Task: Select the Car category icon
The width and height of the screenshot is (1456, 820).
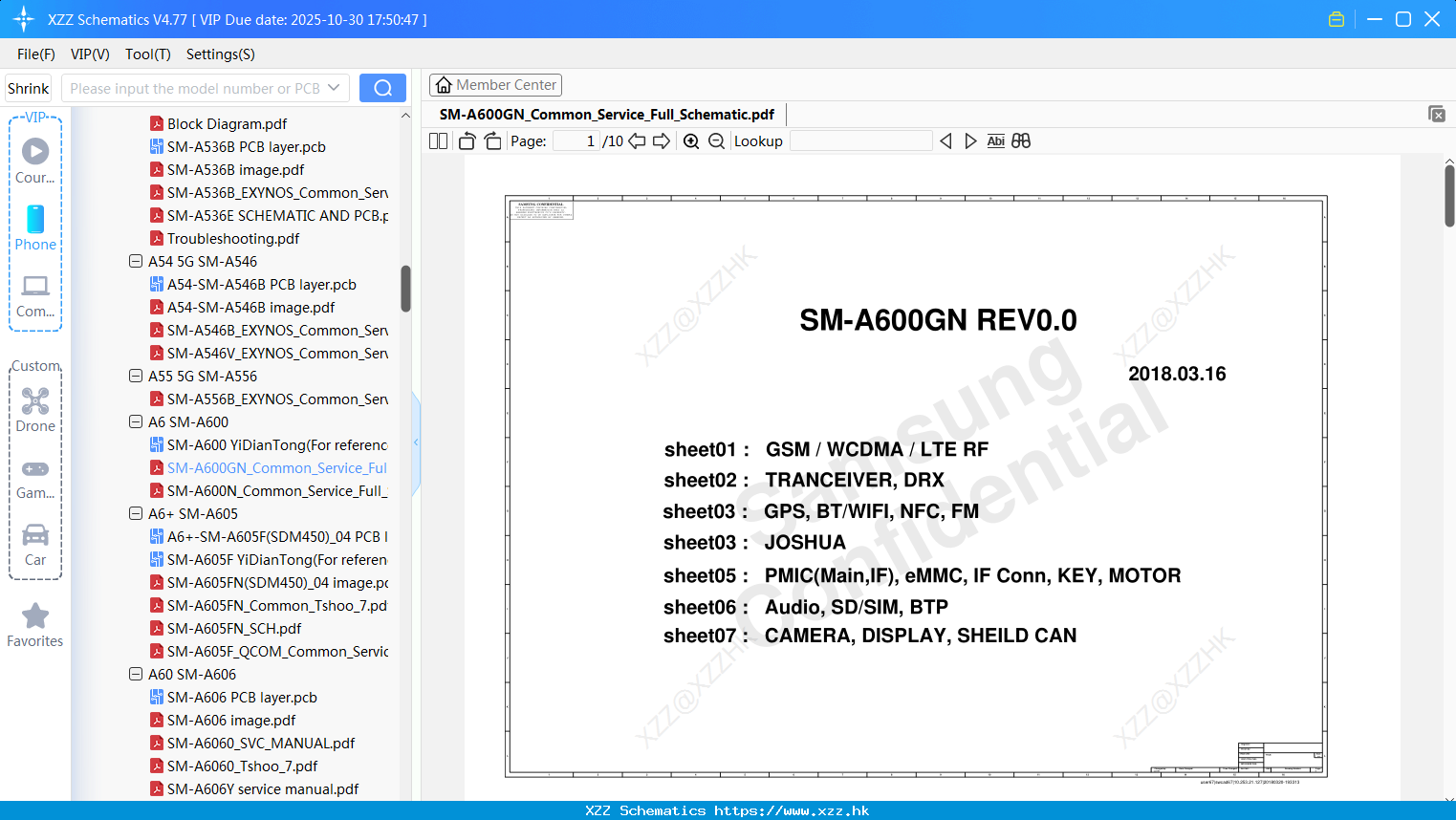Action: [x=35, y=545]
